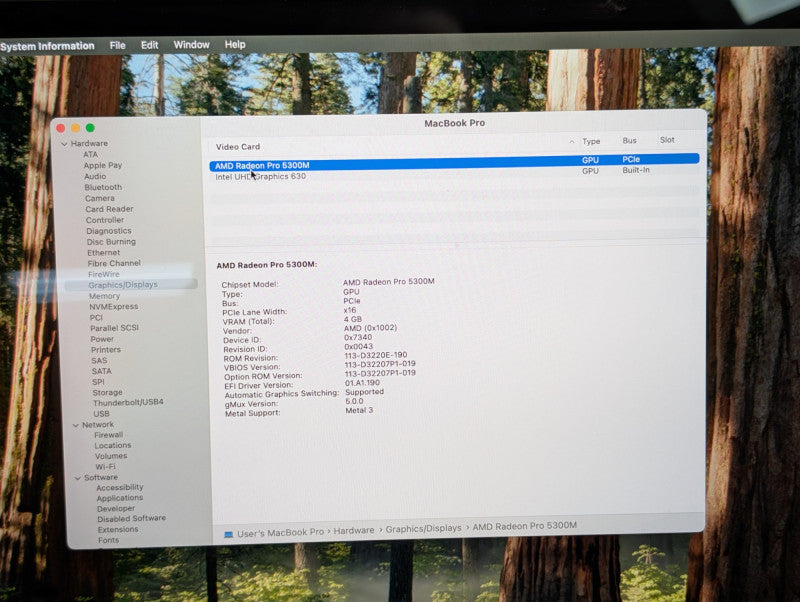Select Wi-Fi under Network

tap(105, 467)
